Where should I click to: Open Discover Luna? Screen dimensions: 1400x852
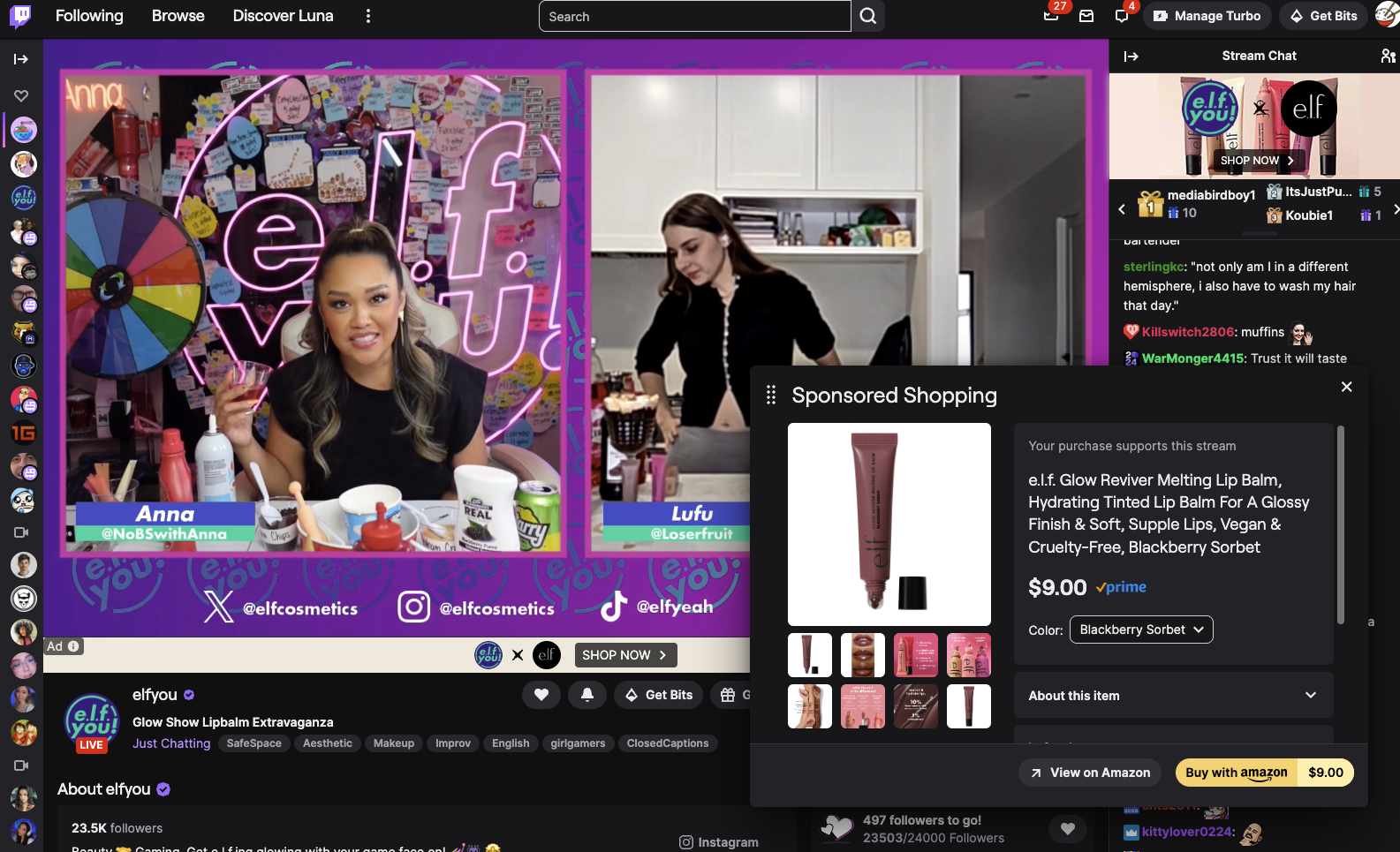click(x=283, y=16)
